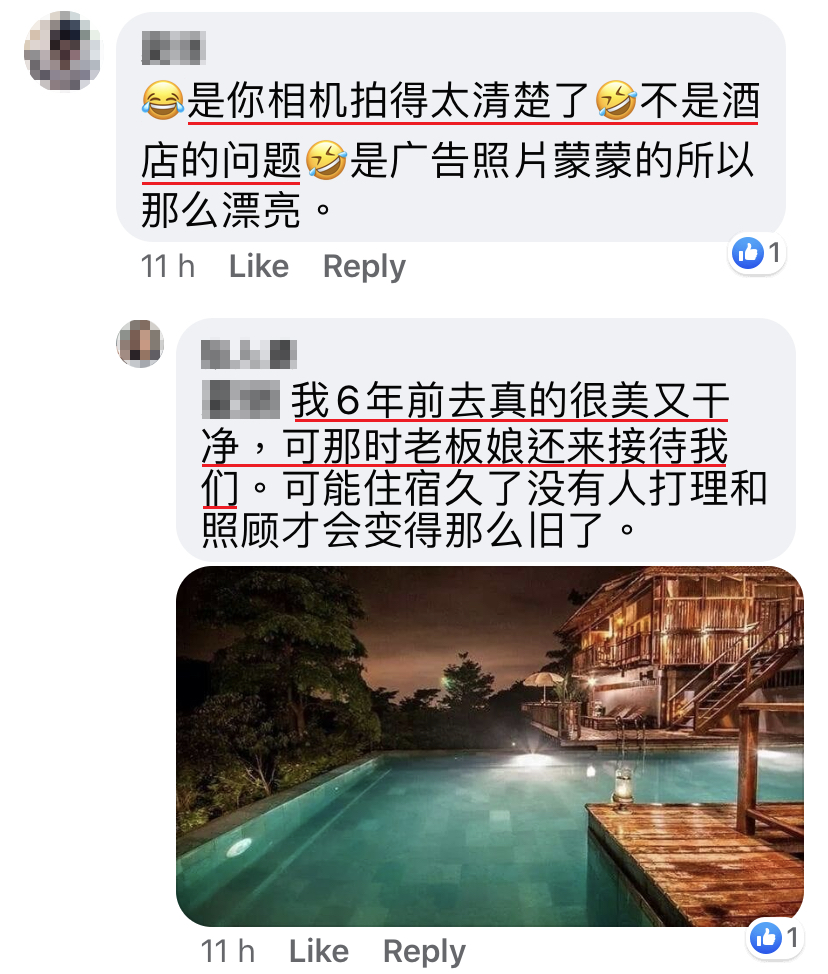Open the first commenter's profile picture
The width and height of the screenshot is (828, 974).
click(62, 52)
